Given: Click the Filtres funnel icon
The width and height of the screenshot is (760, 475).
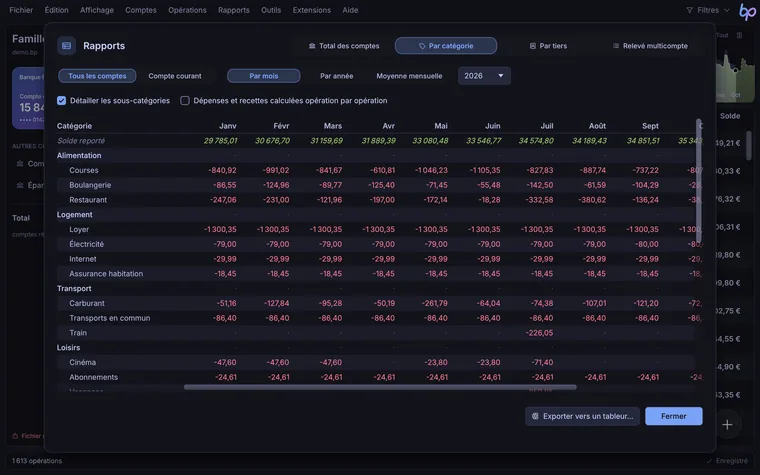Looking at the screenshot, I should click(689, 10).
